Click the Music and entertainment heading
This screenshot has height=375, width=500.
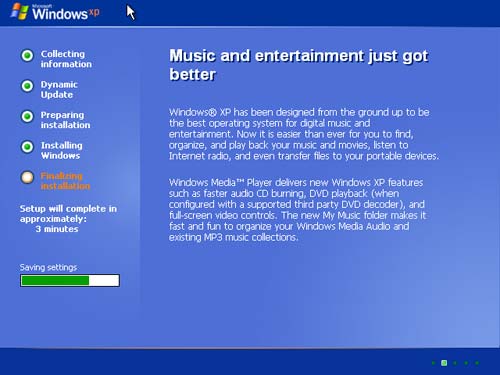coord(299,65)
